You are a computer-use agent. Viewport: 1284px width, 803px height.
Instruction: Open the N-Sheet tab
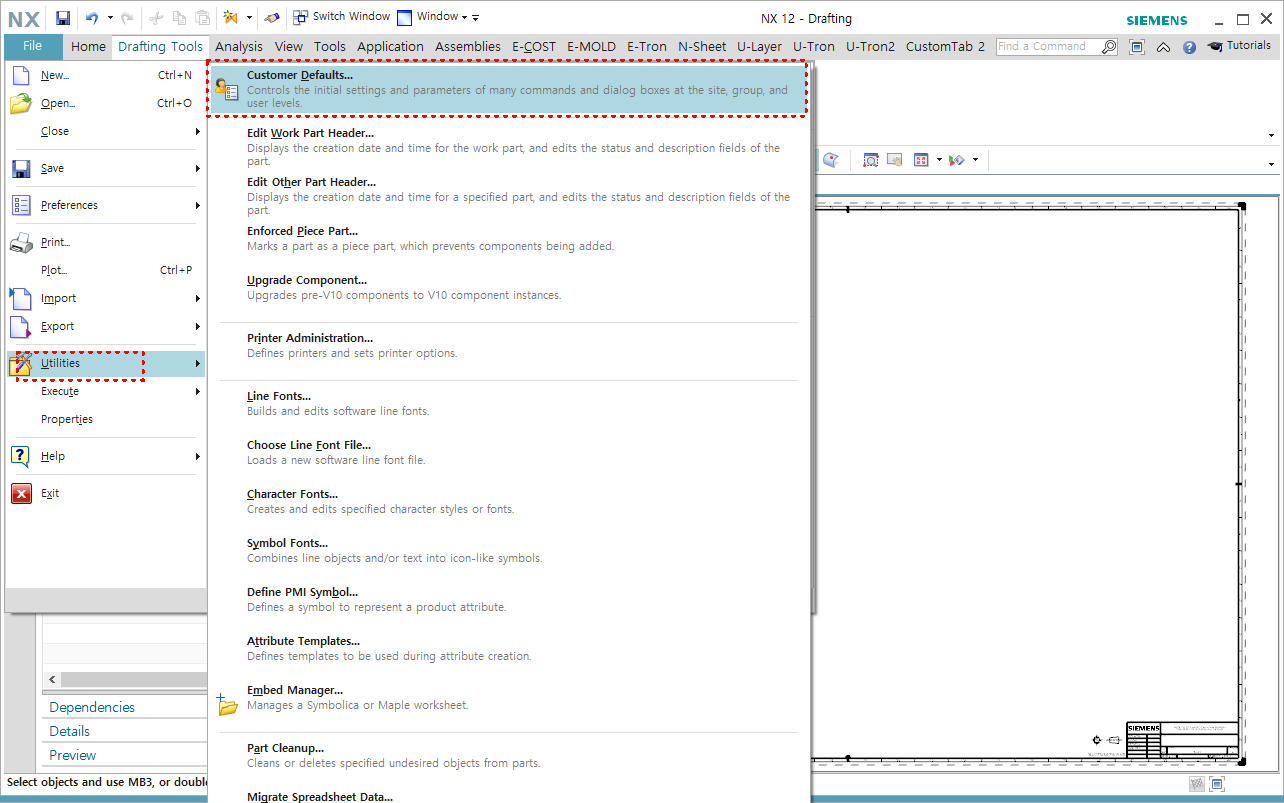(x=702, y=46)
